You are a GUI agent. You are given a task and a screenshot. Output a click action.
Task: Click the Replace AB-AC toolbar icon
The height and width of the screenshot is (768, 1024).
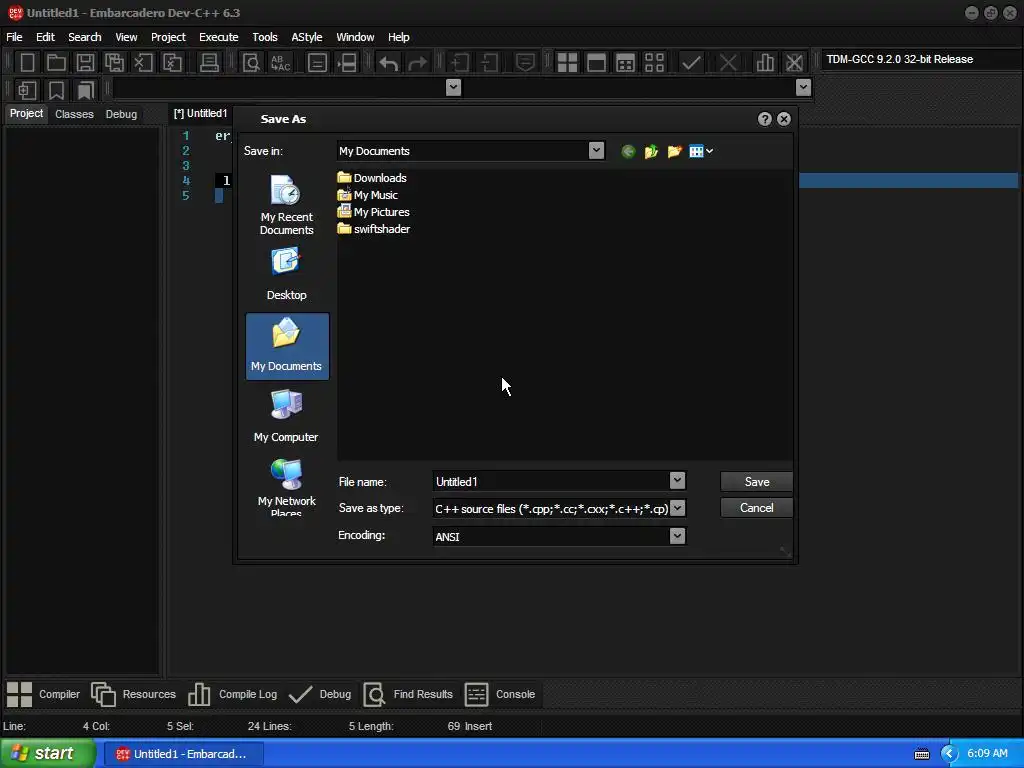click(280, 63)
